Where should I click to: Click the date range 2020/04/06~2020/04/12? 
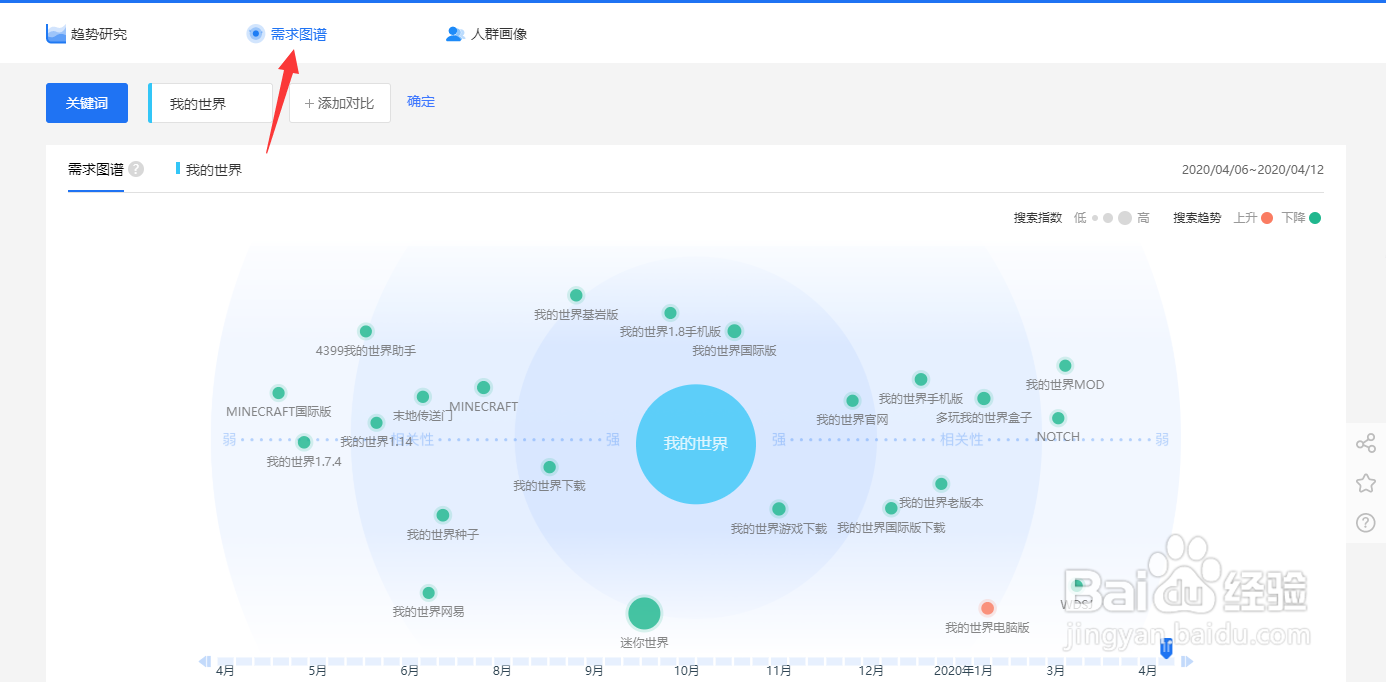(1253, 170)
